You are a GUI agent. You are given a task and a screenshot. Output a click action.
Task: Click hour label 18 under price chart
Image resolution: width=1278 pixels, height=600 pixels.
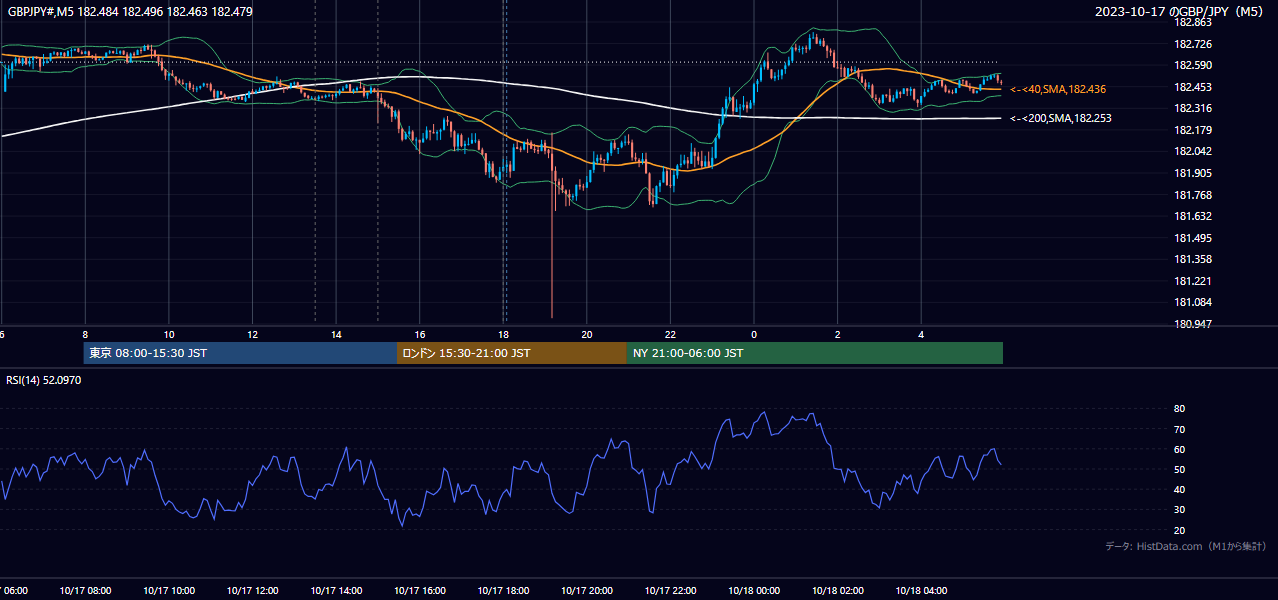503,334
